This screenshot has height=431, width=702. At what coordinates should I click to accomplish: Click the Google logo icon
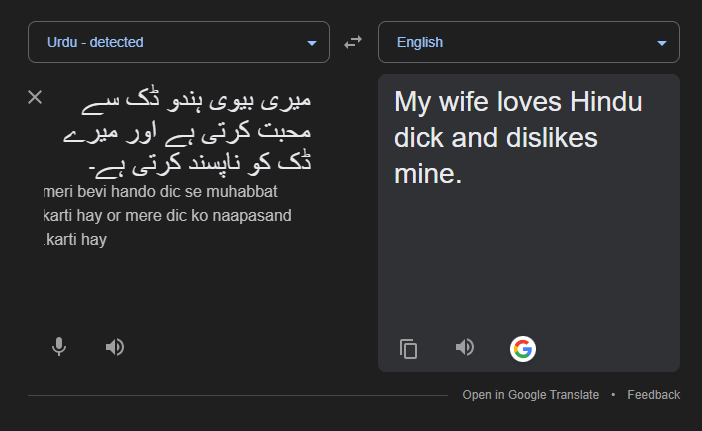click(x=522, y=348)
